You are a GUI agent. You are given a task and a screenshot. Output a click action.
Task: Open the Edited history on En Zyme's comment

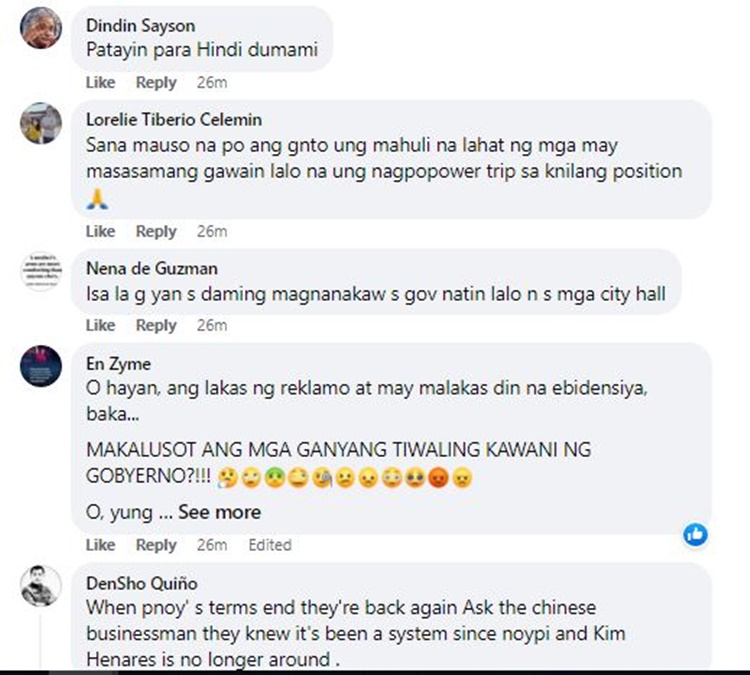coord(270,544)
